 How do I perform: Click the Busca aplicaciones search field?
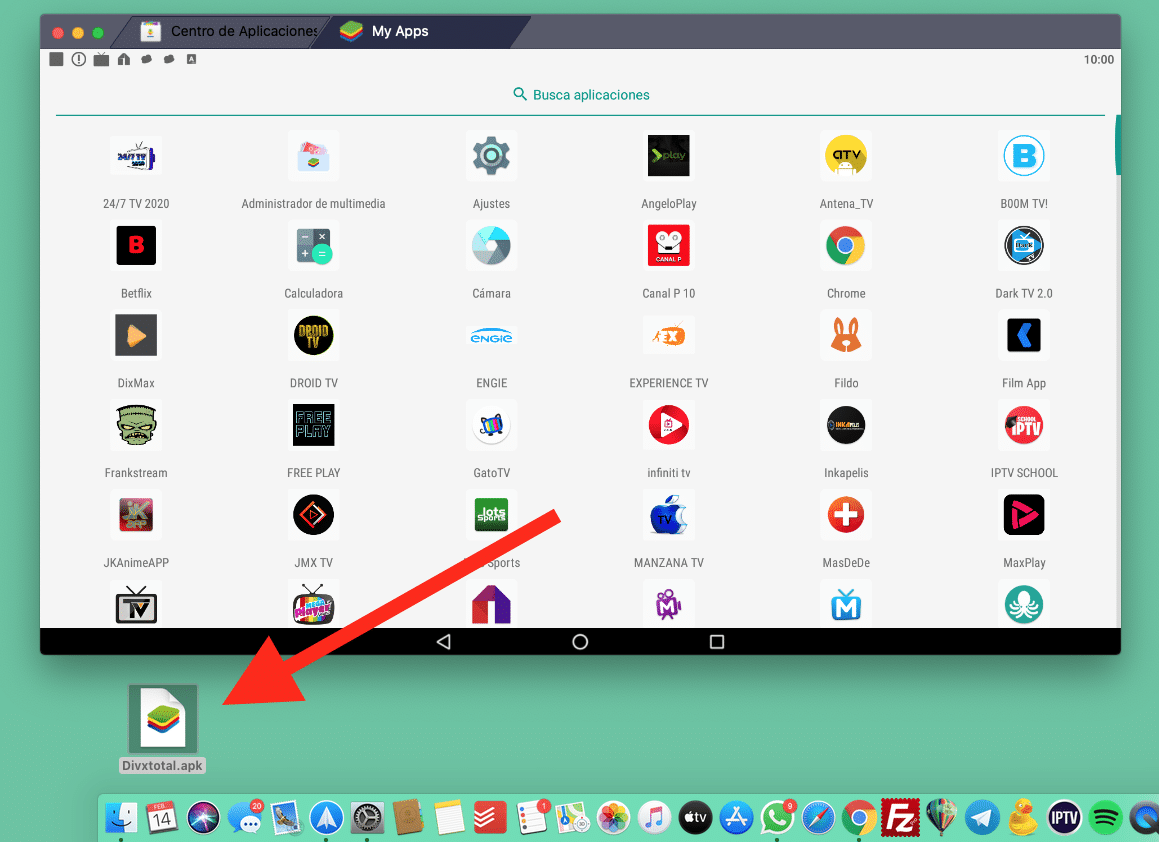pos(580,94)
